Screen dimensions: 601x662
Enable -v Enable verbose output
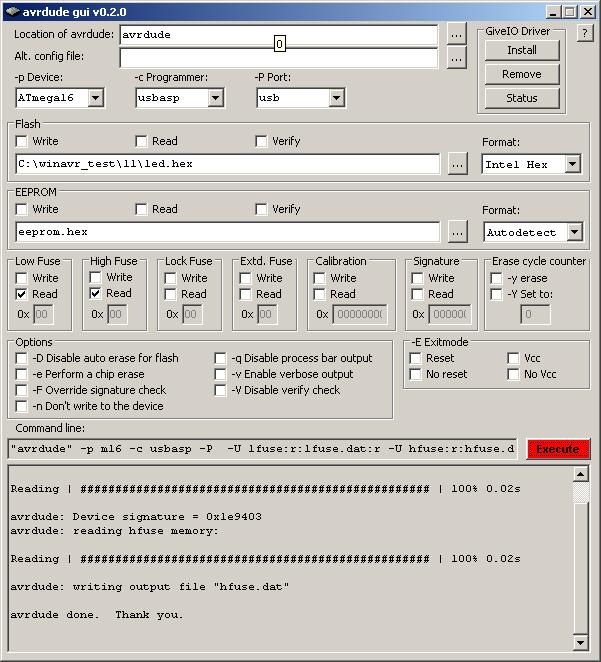pos(220,374)
